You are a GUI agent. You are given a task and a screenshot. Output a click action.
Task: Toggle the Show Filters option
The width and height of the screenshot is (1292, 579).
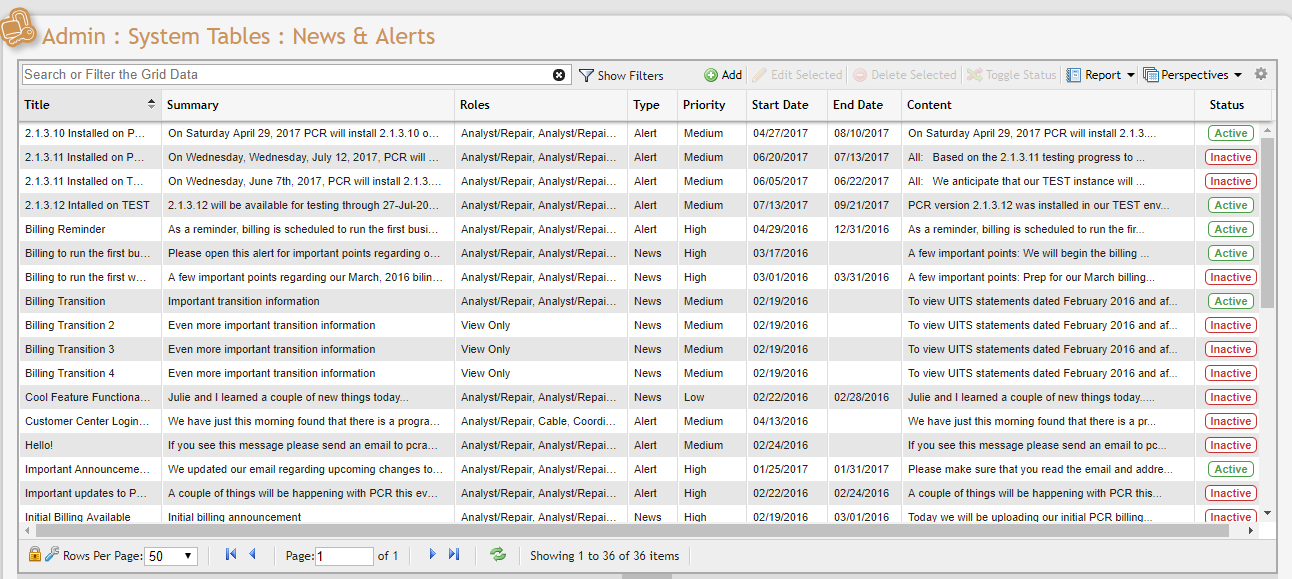coord(621,75)
